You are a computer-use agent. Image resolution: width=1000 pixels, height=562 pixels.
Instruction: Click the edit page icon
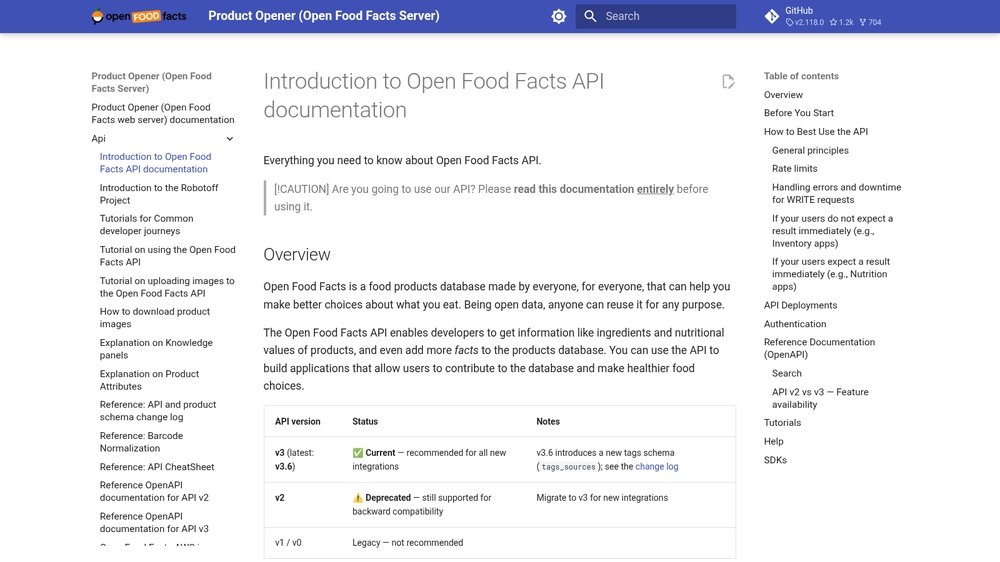[x=728, y=82]
